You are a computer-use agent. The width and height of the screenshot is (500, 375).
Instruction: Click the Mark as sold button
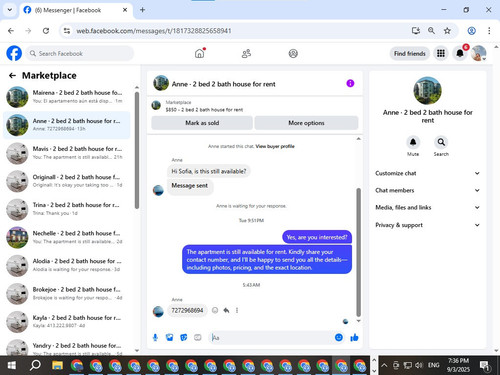(x=202, y=123)
